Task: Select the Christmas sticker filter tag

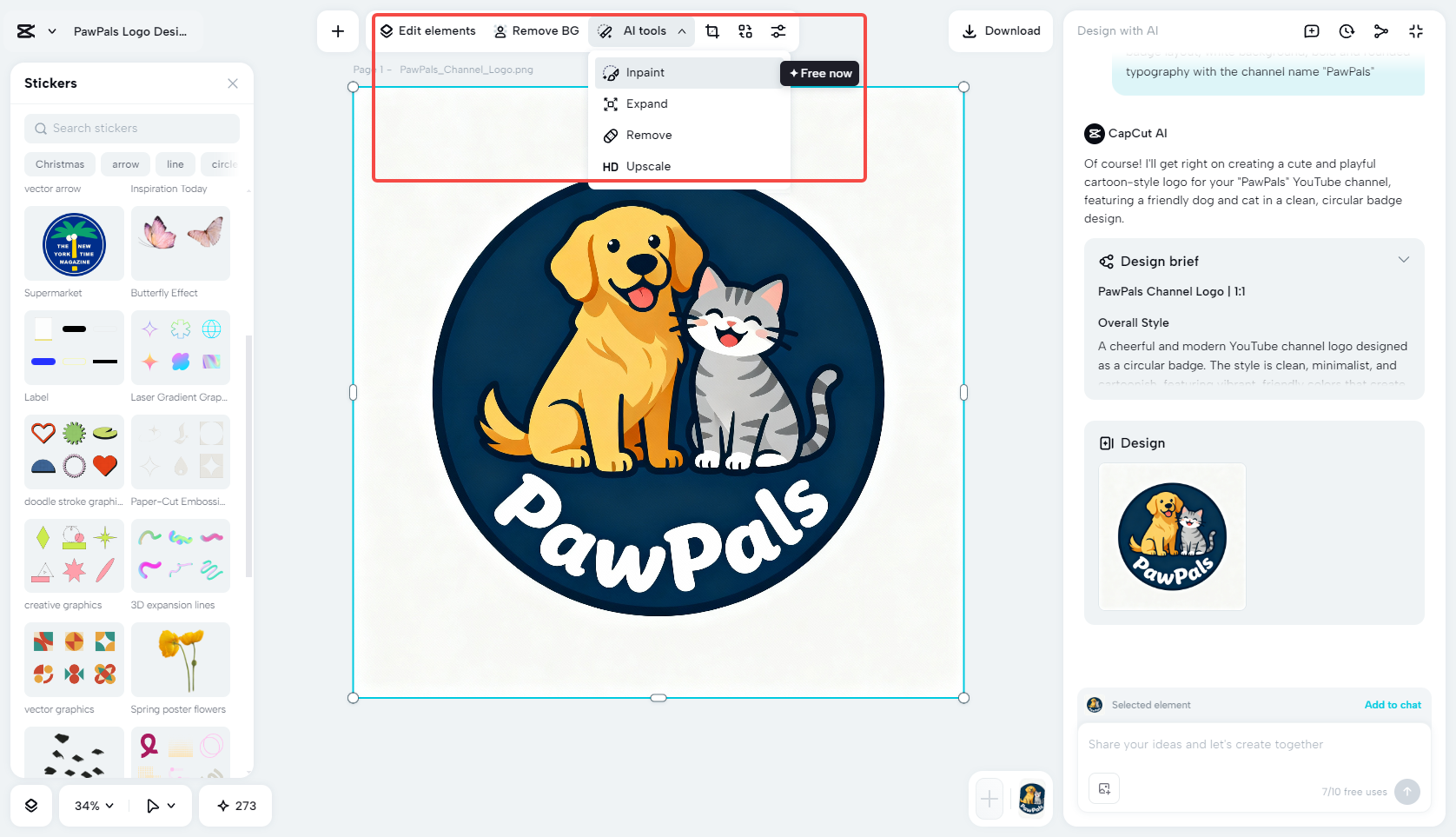Action: point(59,163)
